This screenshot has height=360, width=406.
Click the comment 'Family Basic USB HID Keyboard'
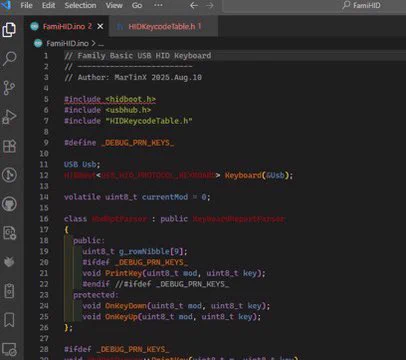pos(137,56)
